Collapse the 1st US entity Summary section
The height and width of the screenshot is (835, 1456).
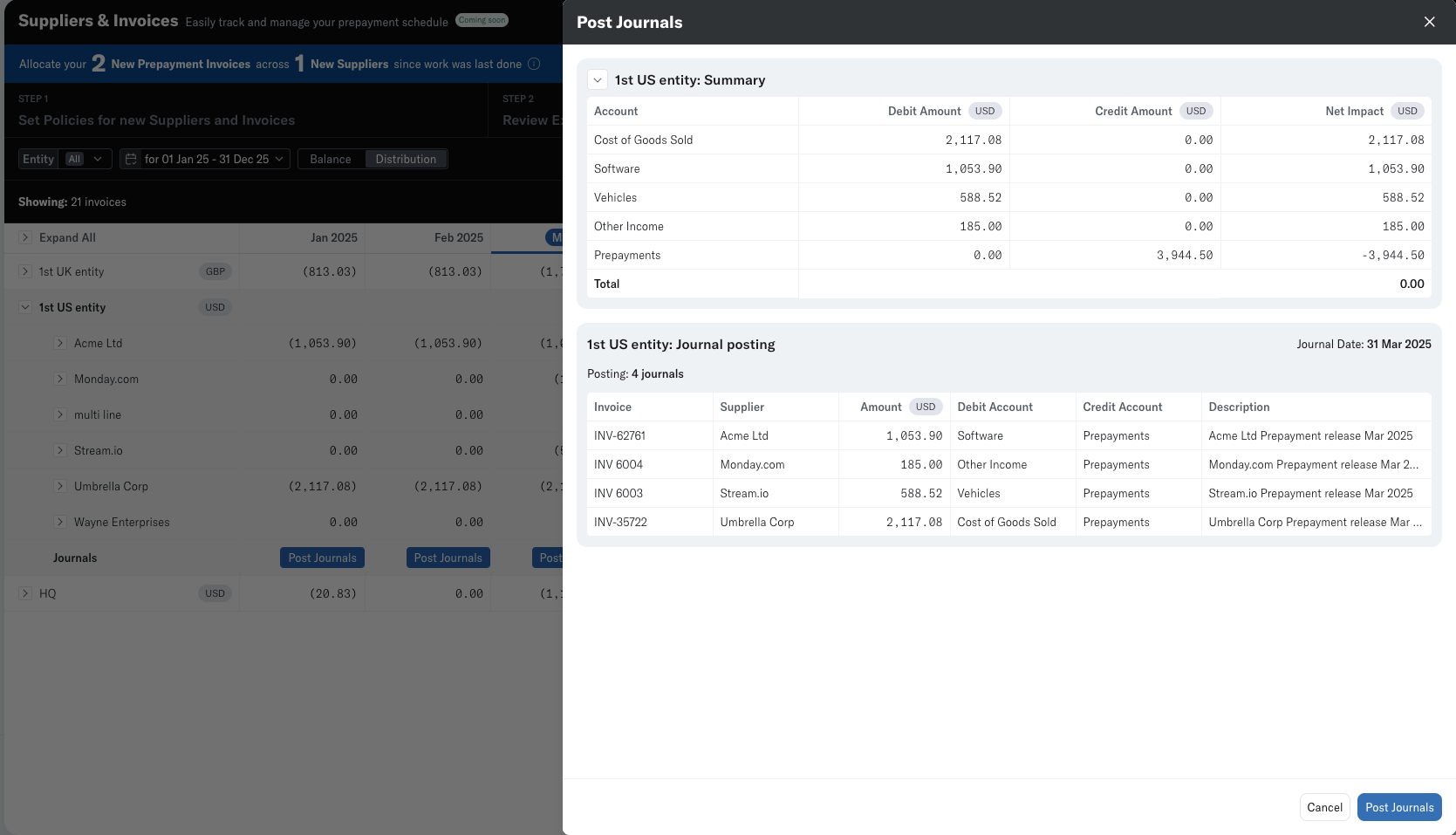598,80
